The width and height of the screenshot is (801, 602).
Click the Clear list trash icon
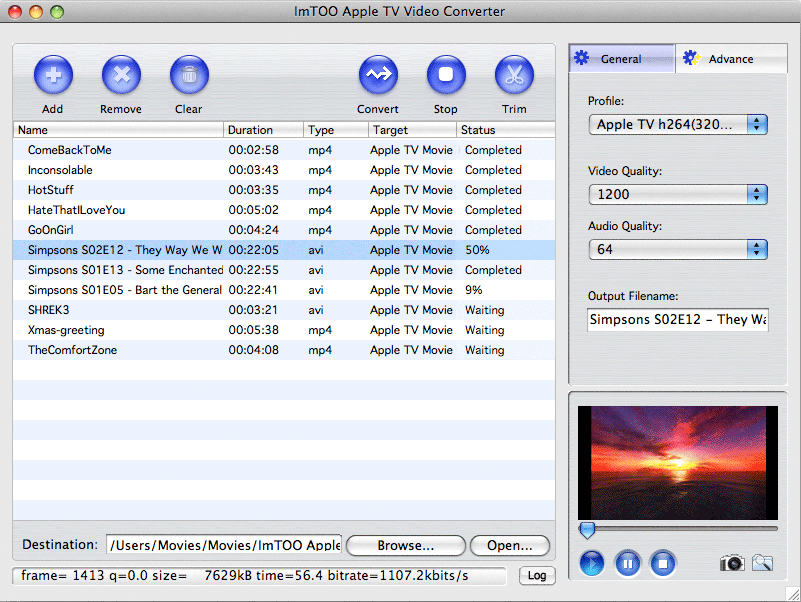click(189, 75)
